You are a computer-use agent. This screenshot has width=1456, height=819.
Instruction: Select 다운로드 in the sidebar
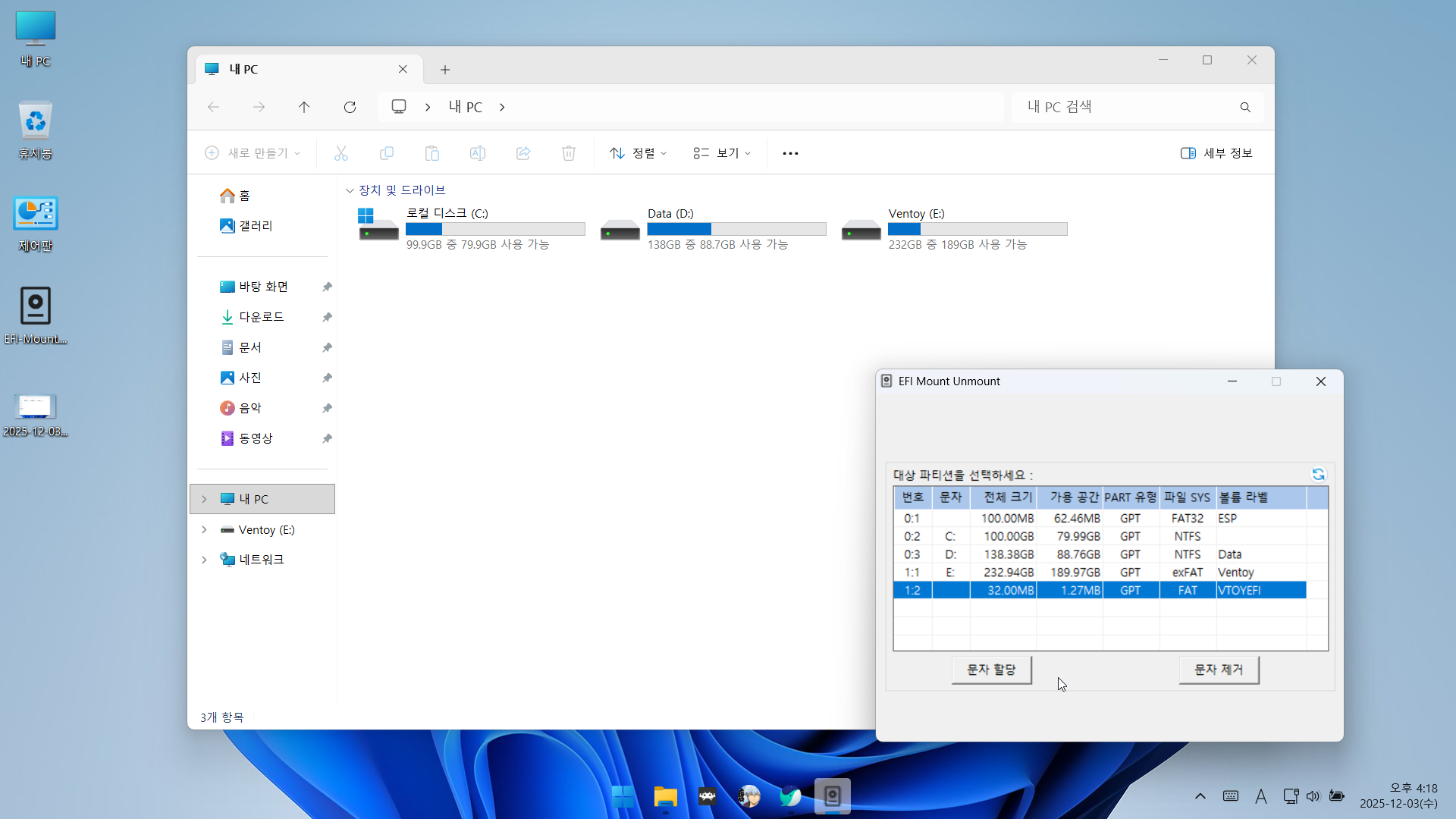262,317
